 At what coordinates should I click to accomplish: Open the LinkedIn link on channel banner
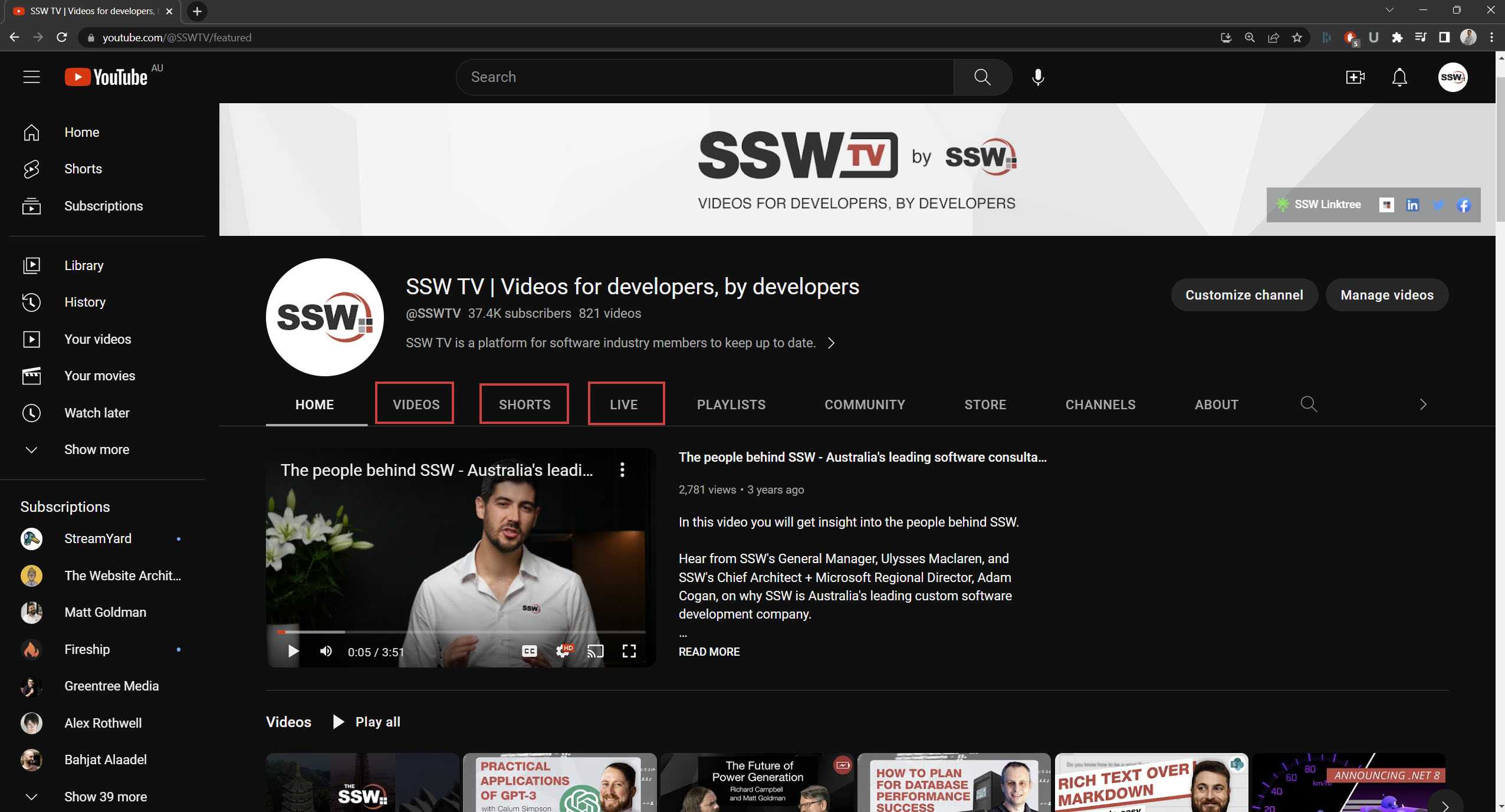(1412, 205)
